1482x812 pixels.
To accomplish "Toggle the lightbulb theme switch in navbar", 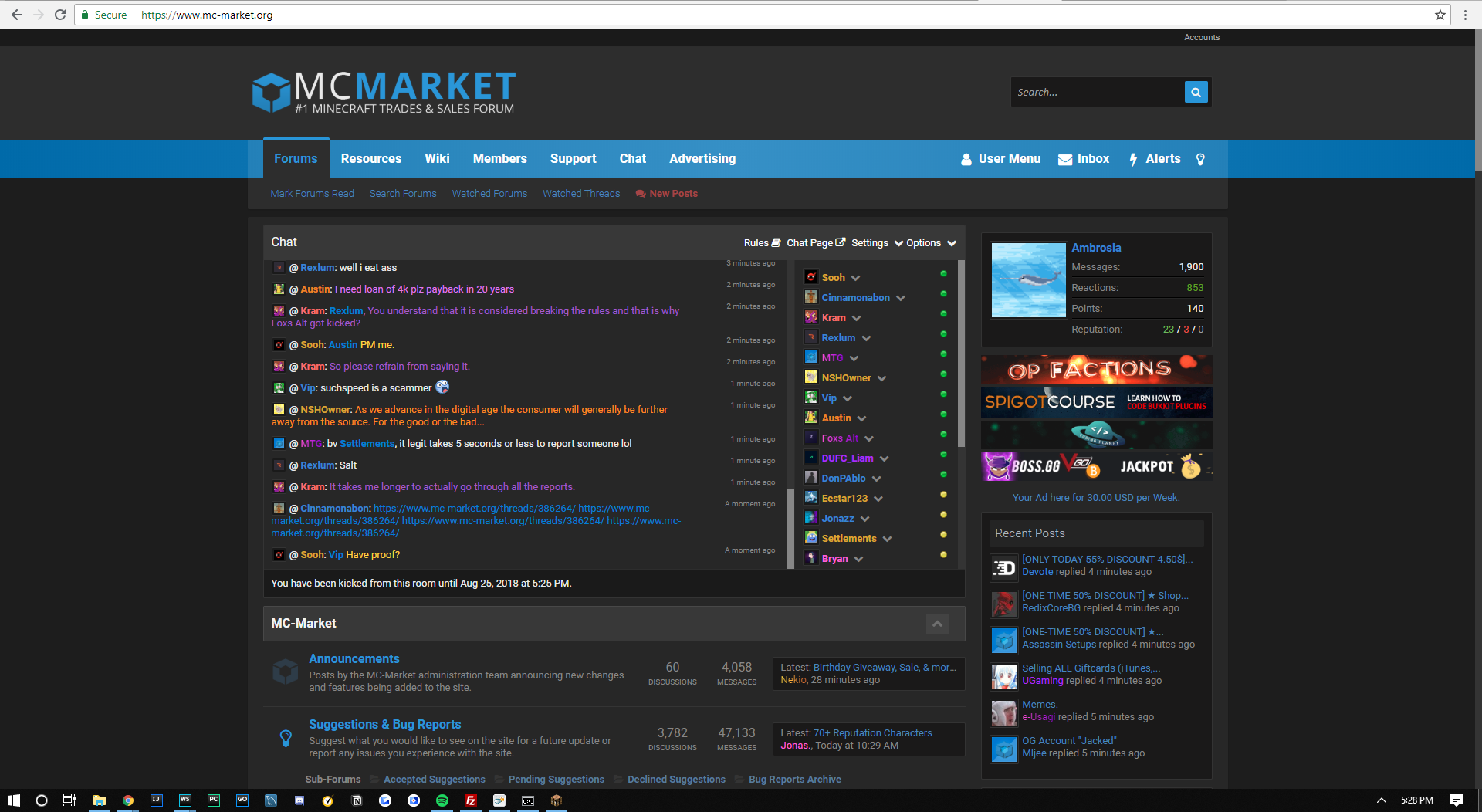I will [x=1200, y=159].
